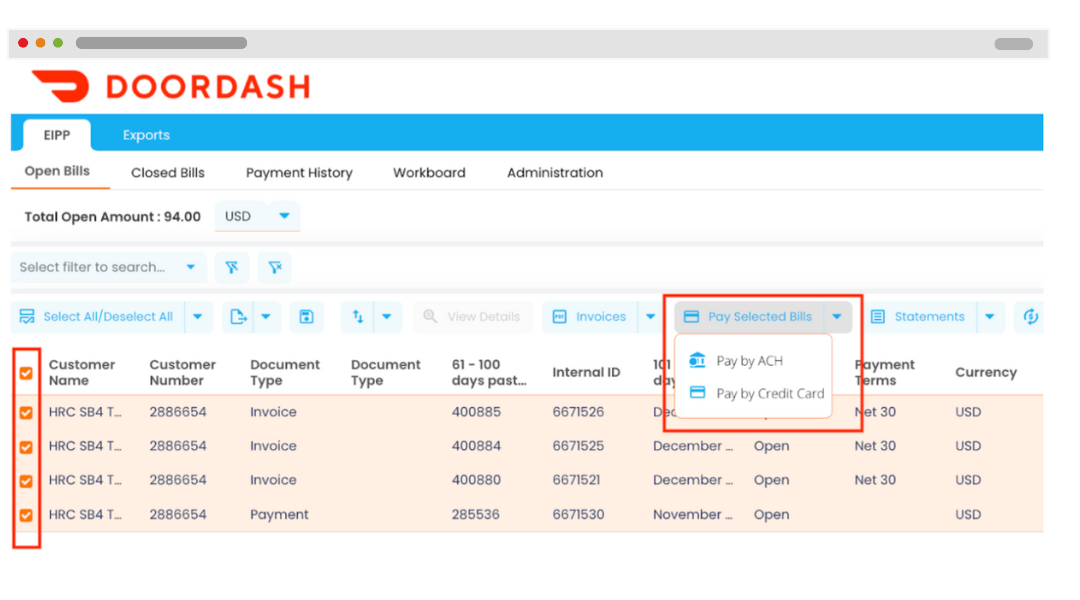Toggle the header select-all checkbox
1080x600 pixels.
[26, 373]
